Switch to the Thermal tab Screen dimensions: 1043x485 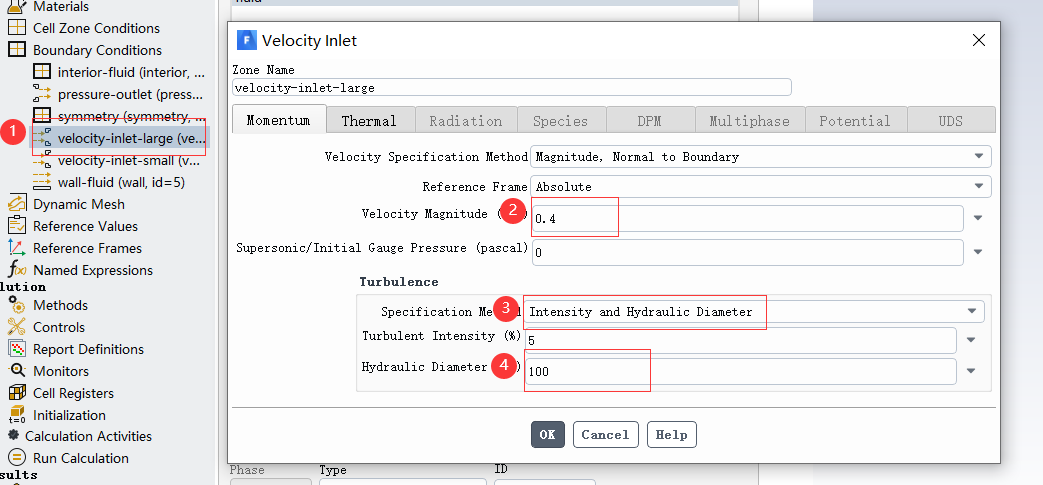369,121
